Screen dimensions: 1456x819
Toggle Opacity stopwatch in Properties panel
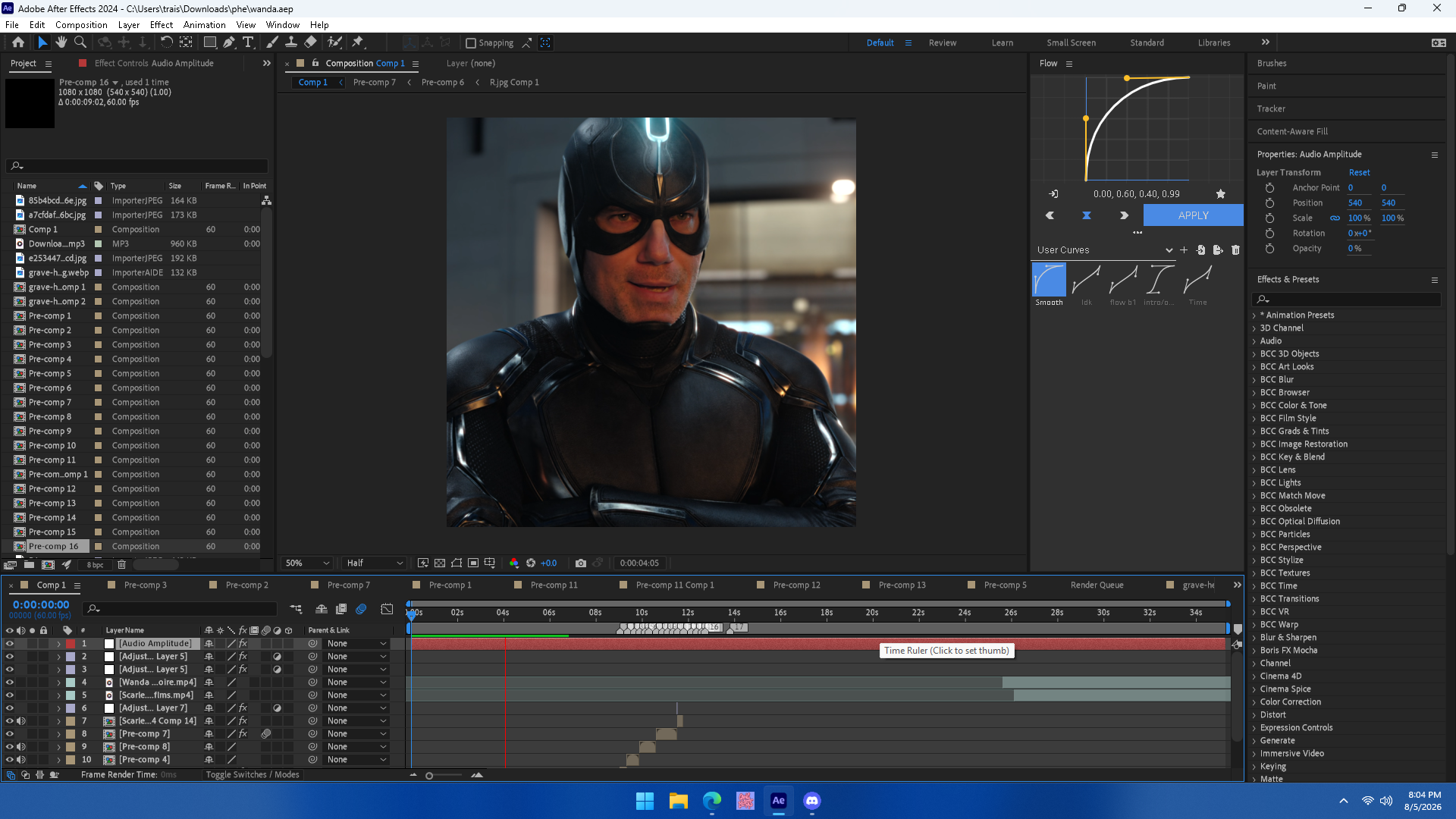(1269, 249)
